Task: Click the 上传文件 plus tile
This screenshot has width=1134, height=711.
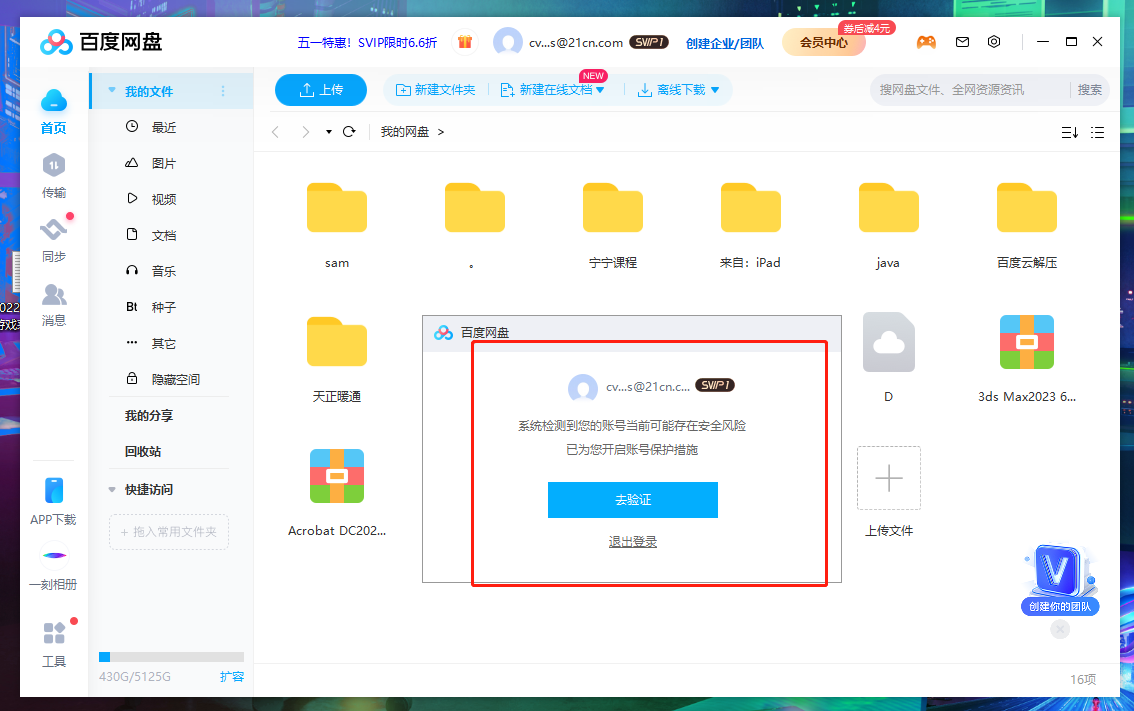Action: (x=889, y=478)
